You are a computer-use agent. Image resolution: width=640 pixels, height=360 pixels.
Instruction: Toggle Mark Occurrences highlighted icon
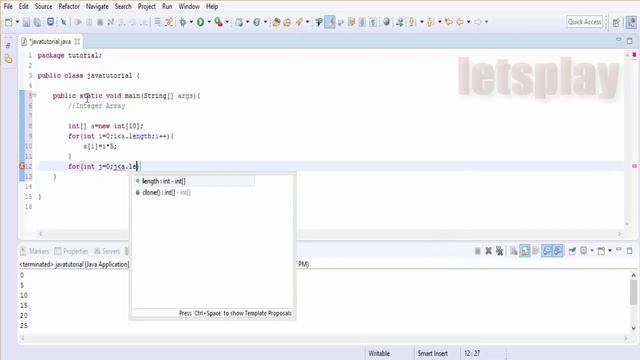tap(330, 22)
